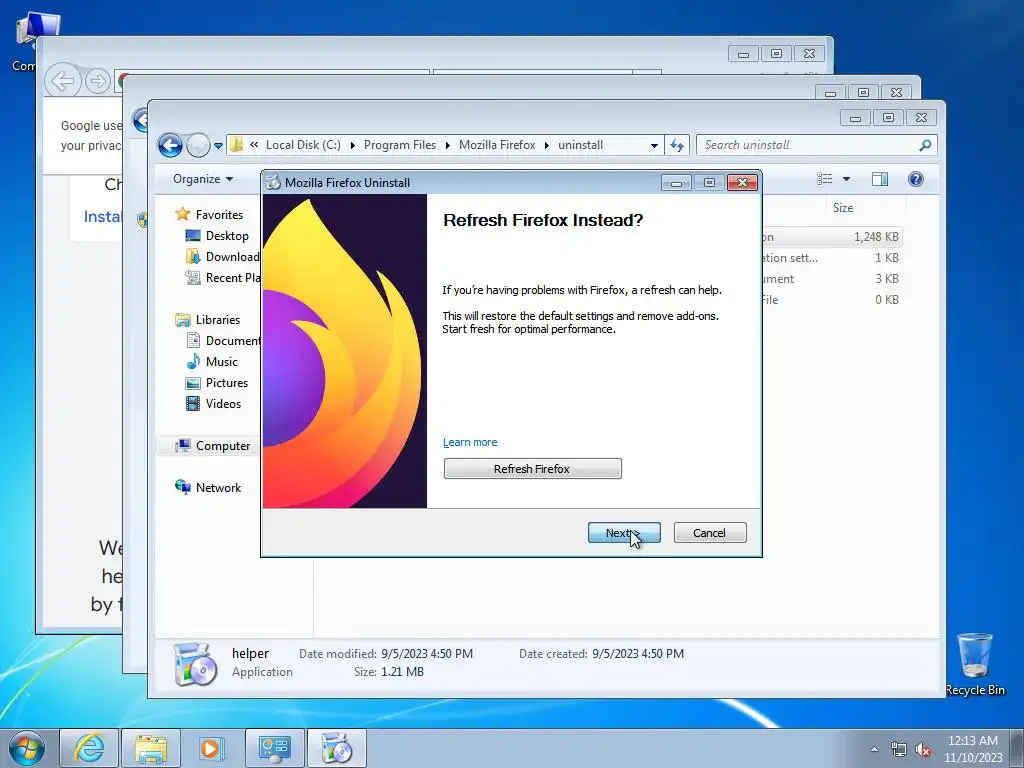Open the Videos library

click(223, 404)
